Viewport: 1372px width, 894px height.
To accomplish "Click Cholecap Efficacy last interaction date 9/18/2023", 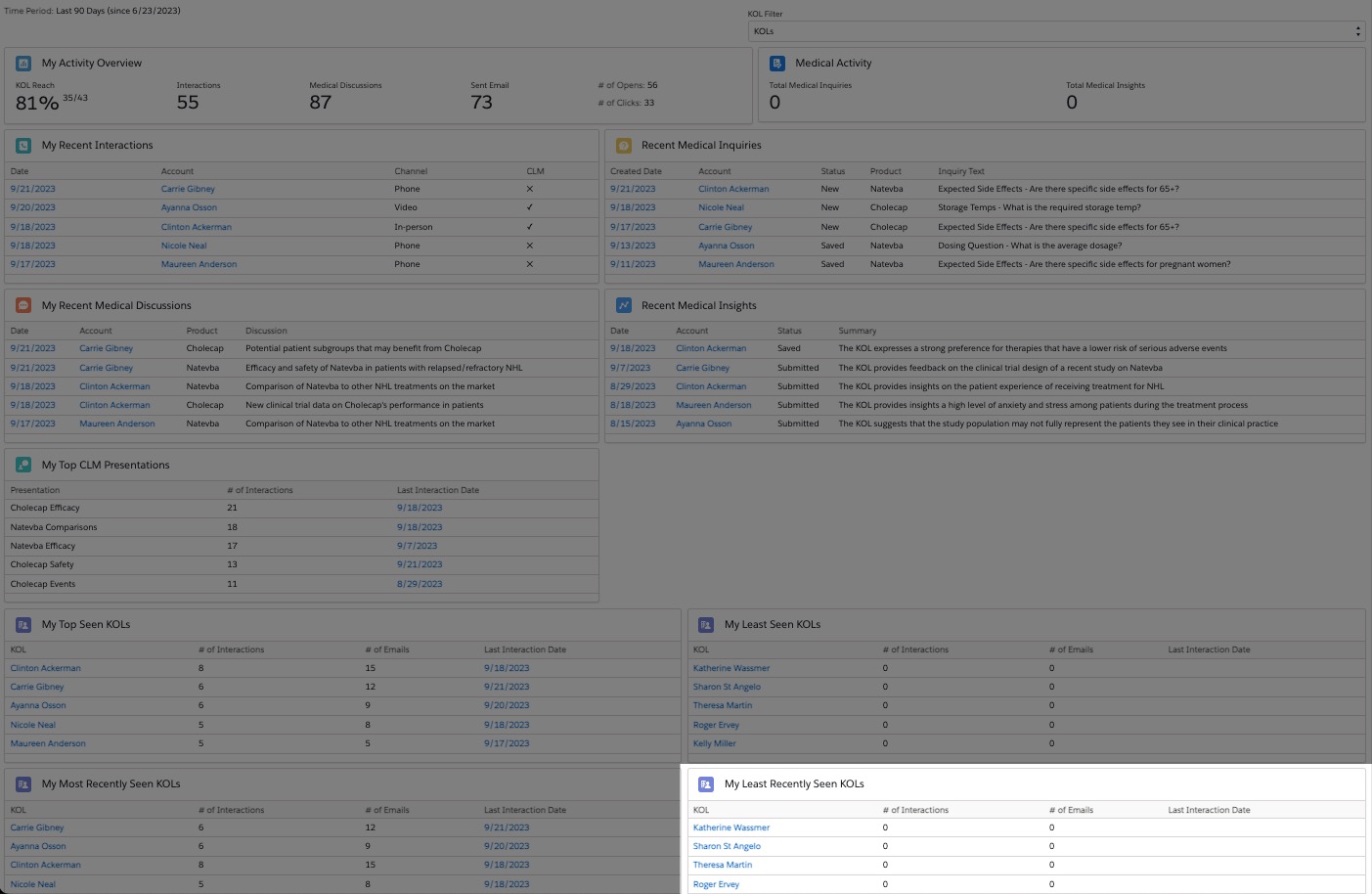I will (x=420, y=508).
